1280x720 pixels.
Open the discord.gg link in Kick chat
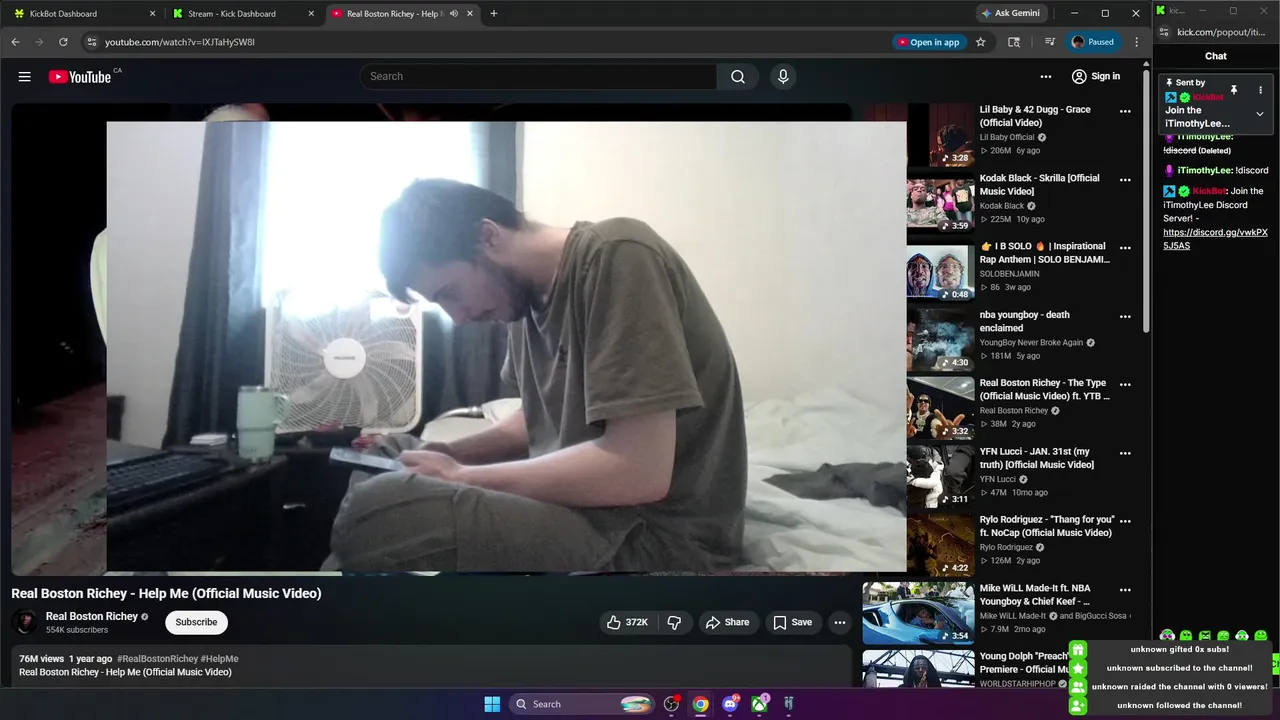click(1215, 239)
